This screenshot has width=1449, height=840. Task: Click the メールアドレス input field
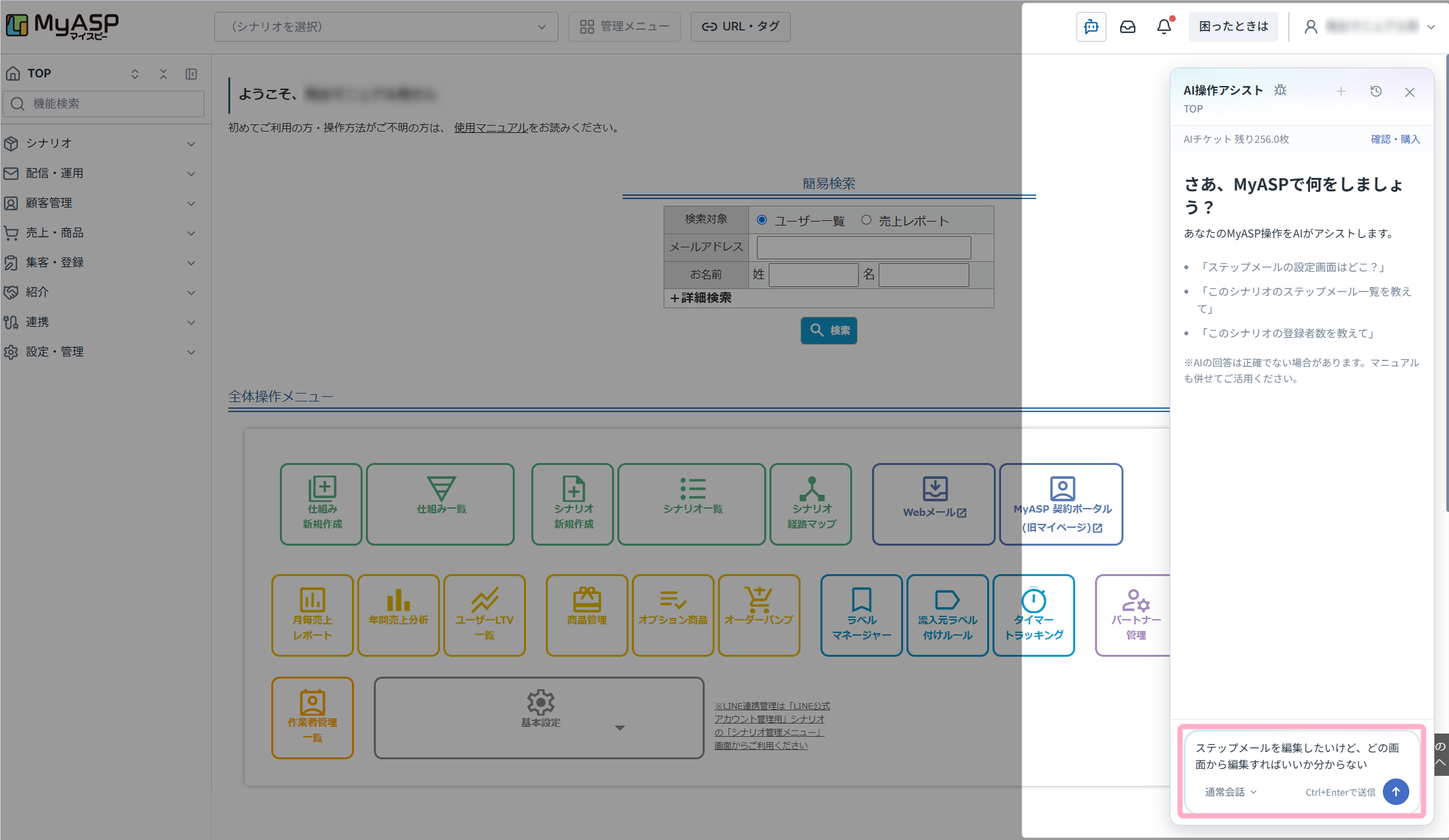(x=863, y=247)
